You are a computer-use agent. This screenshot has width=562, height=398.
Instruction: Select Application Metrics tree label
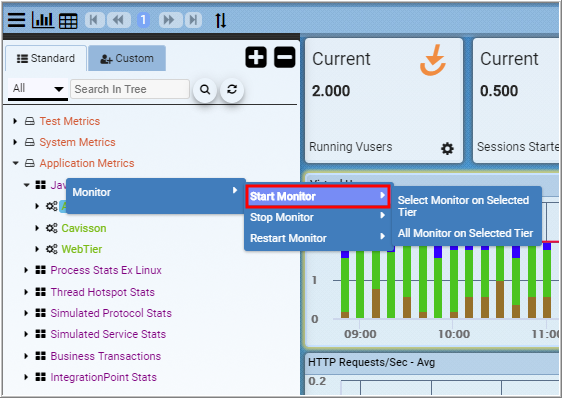87,163
